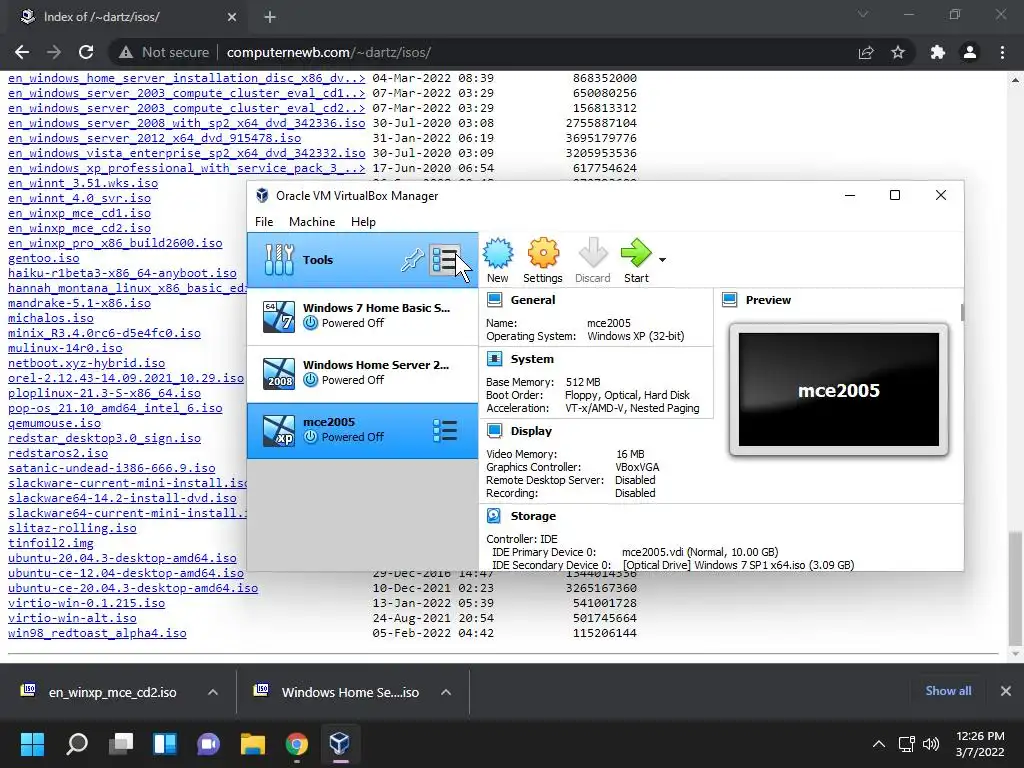The height and width of the screenshot is (768, 1024).
Task: Click the System chip icon
Action: 494,359
